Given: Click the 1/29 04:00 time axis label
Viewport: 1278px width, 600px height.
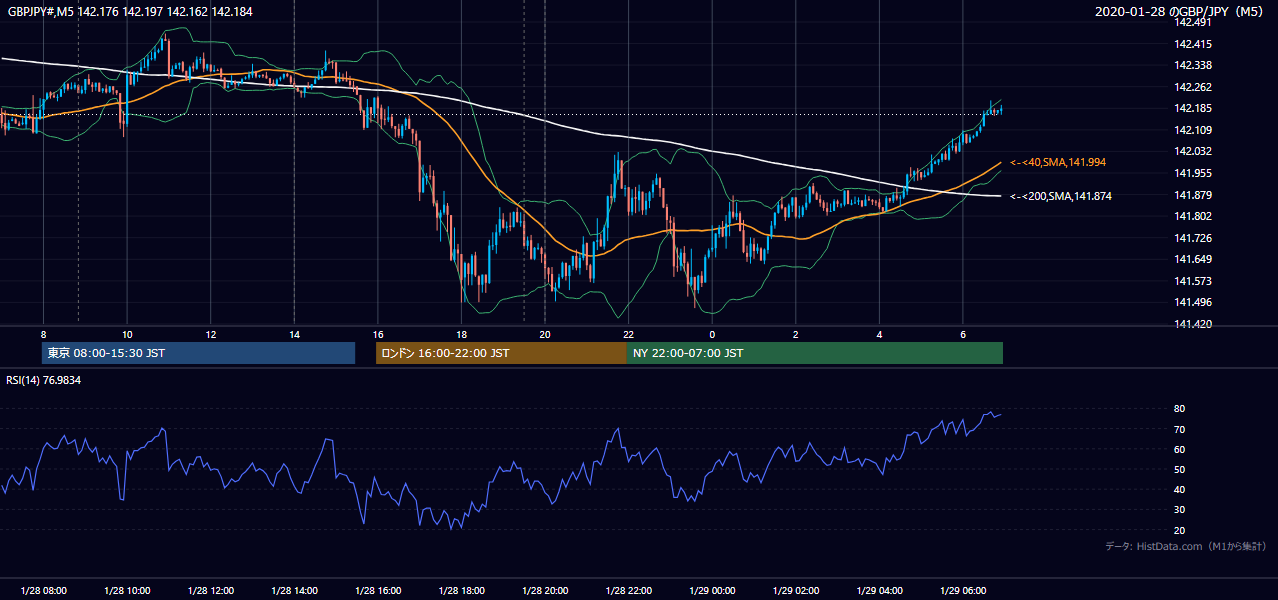Looking at the screenshot, I should point(880,590).
